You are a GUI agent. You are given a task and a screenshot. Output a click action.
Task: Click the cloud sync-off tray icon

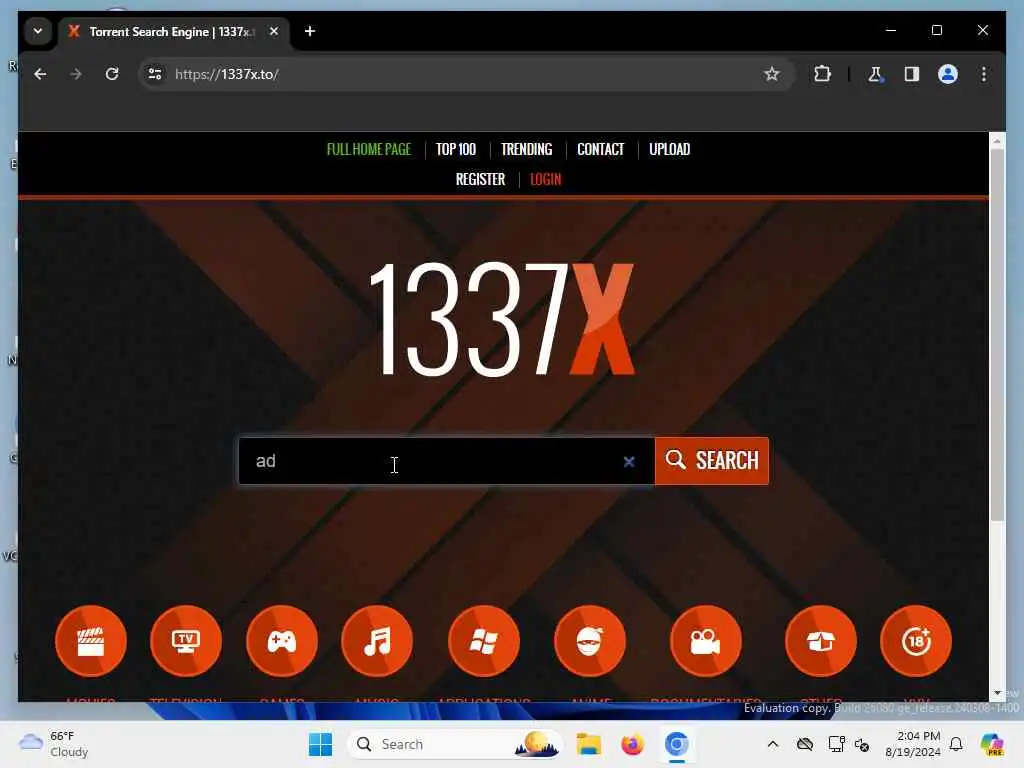[805, 744]
